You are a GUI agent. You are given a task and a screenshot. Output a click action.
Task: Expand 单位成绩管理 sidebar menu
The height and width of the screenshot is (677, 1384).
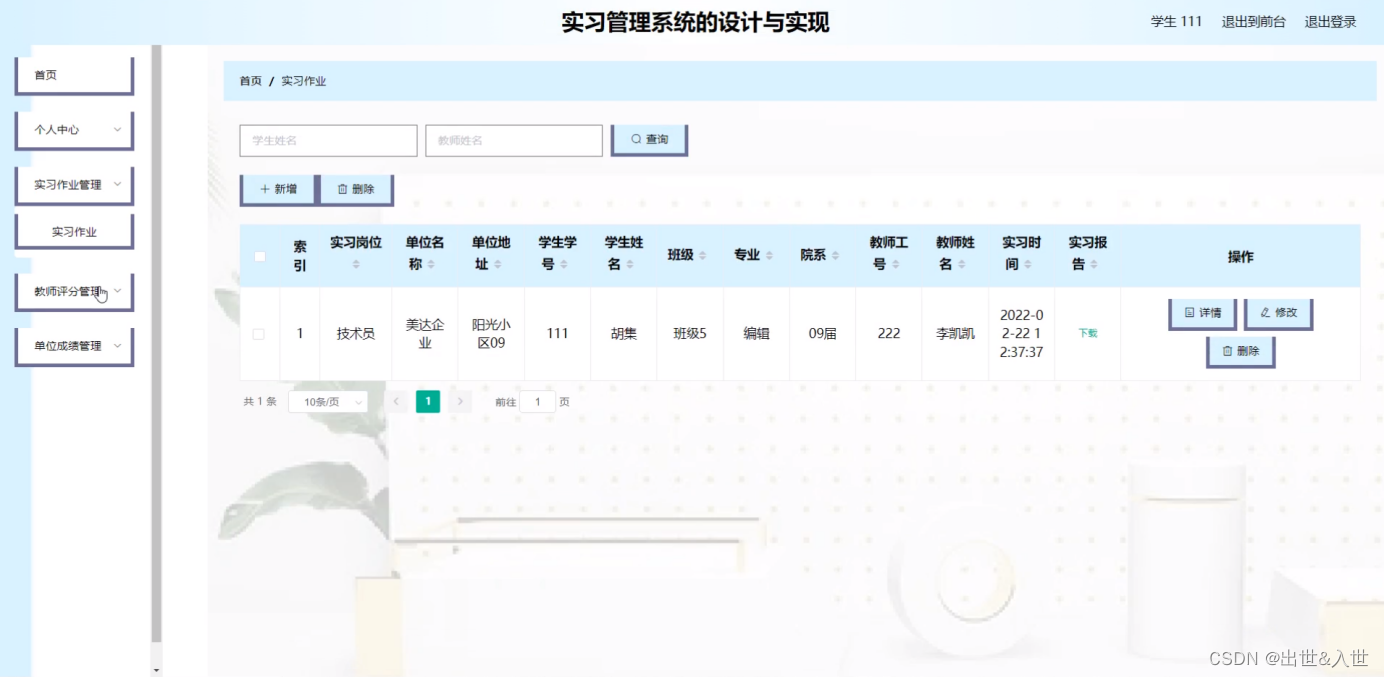coord(75,346)
